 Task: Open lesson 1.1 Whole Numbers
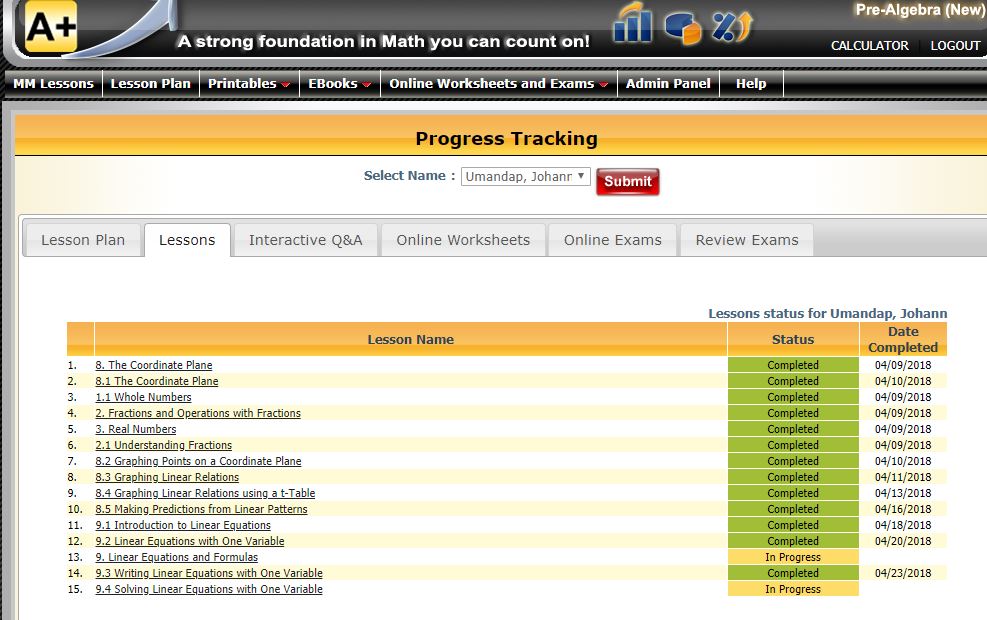144,397
